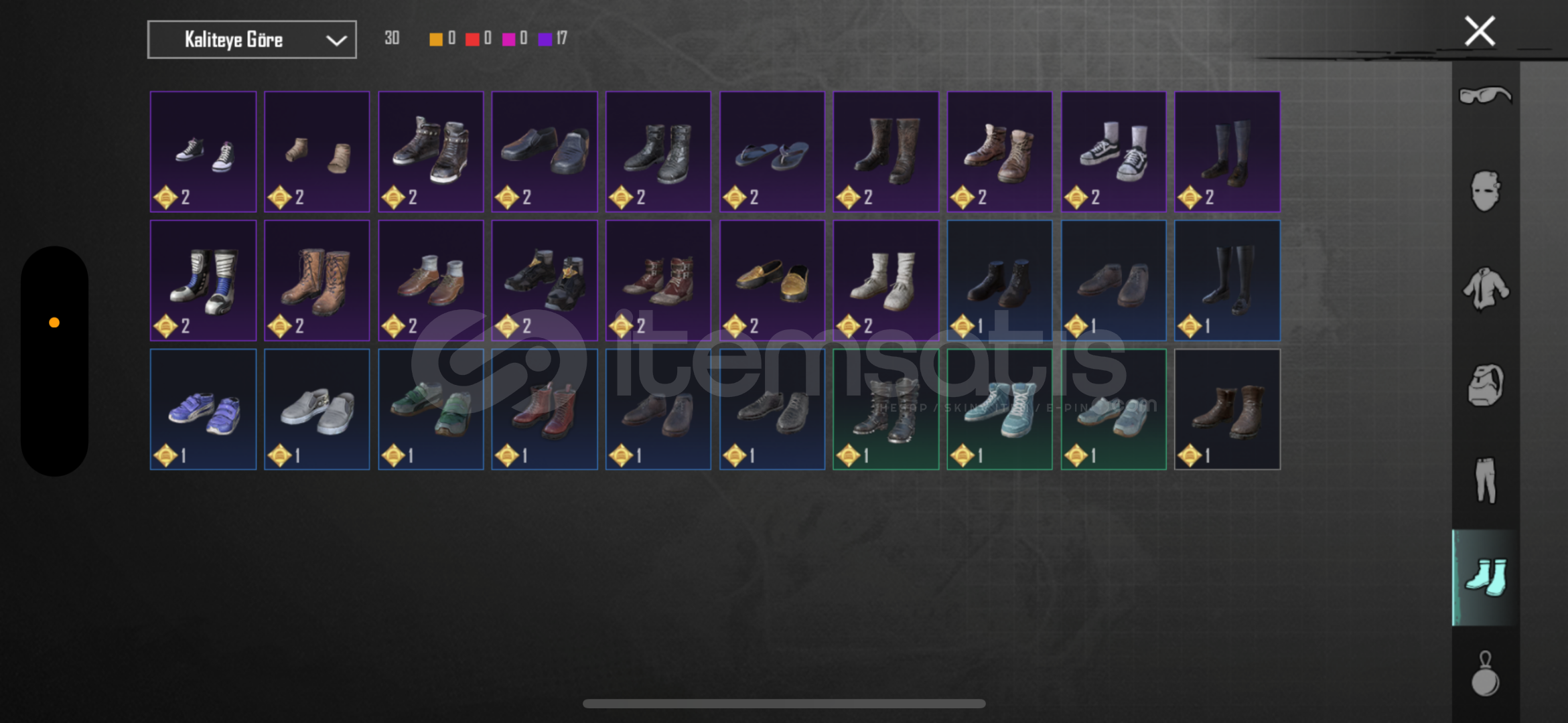1568x723 pixels.
Task: Close the inventory with X button
Action: (1480, 31)
